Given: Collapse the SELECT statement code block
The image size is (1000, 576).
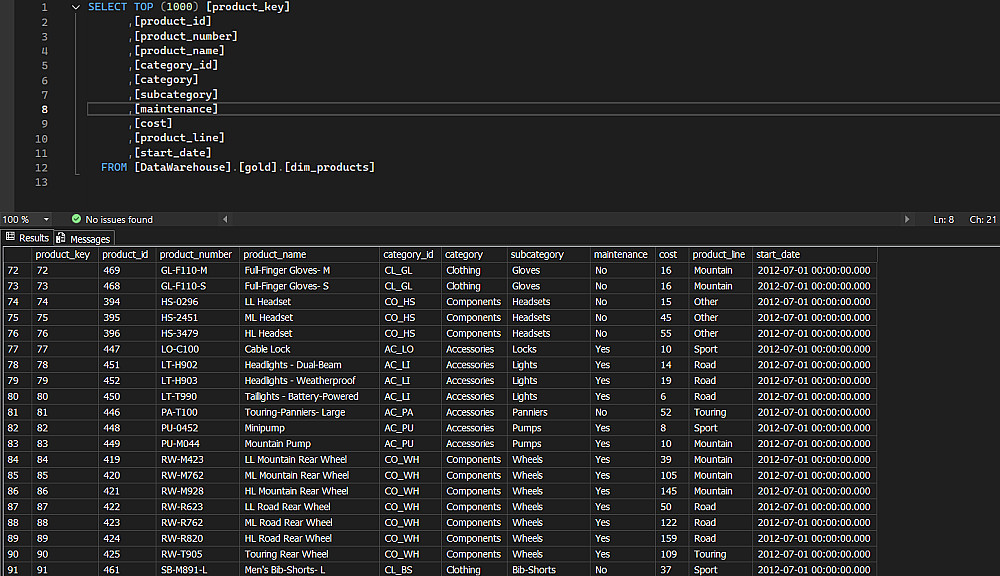Looking at the screenshot, I should (x=77, y=7).
